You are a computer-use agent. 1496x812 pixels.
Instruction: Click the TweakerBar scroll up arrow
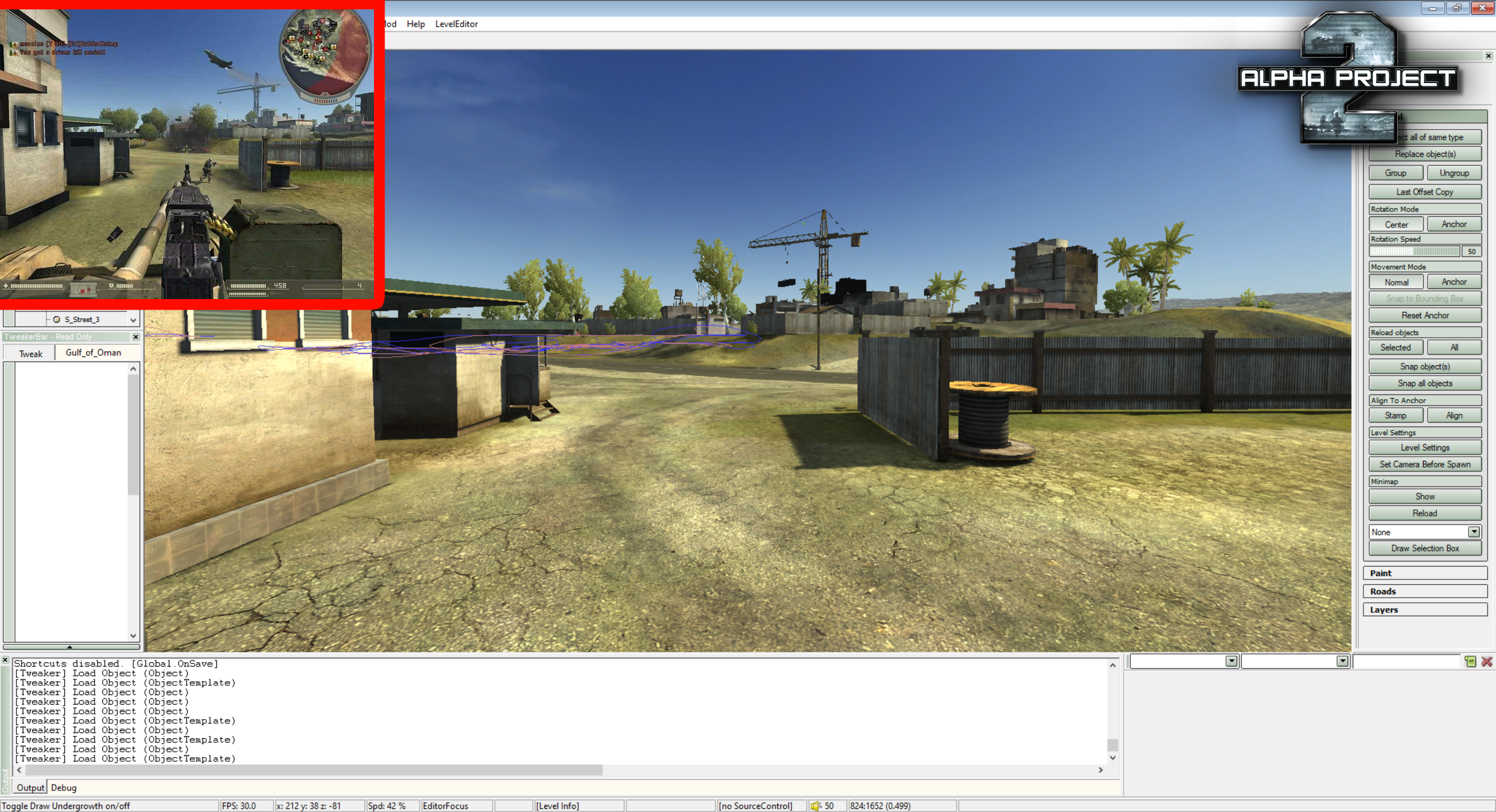[133, 369]
